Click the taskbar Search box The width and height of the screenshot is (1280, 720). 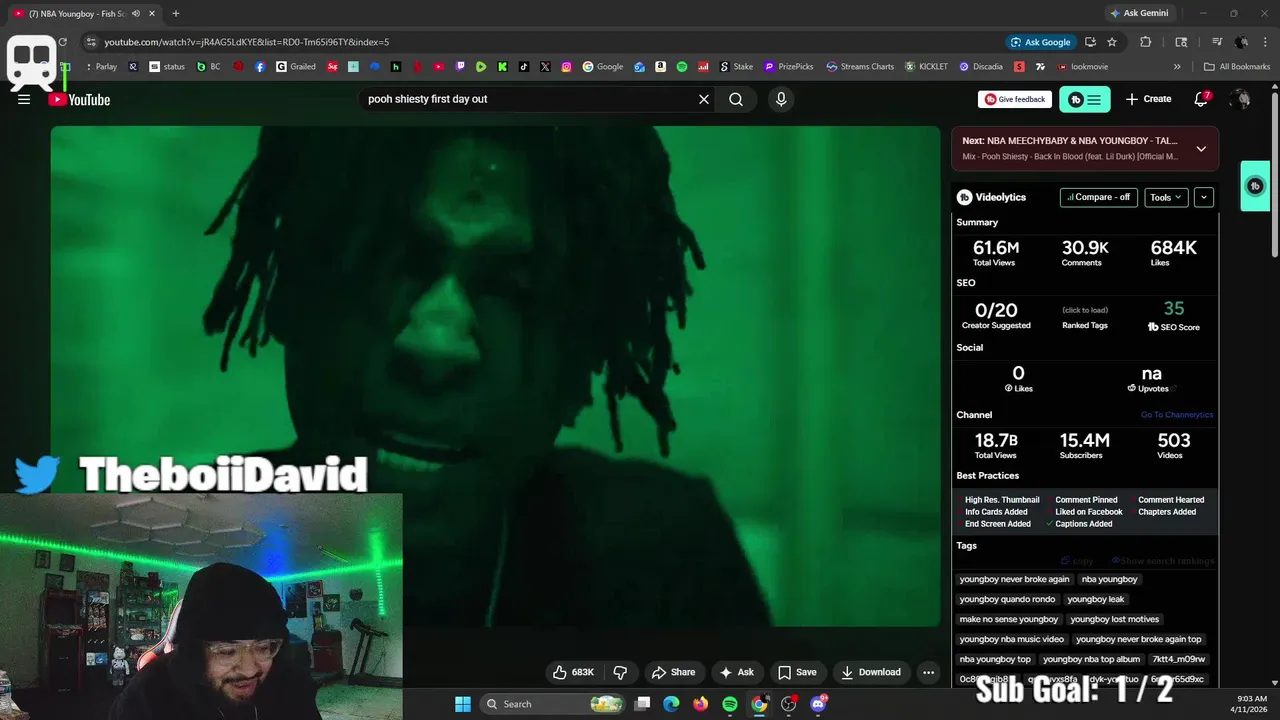(552, 704)
